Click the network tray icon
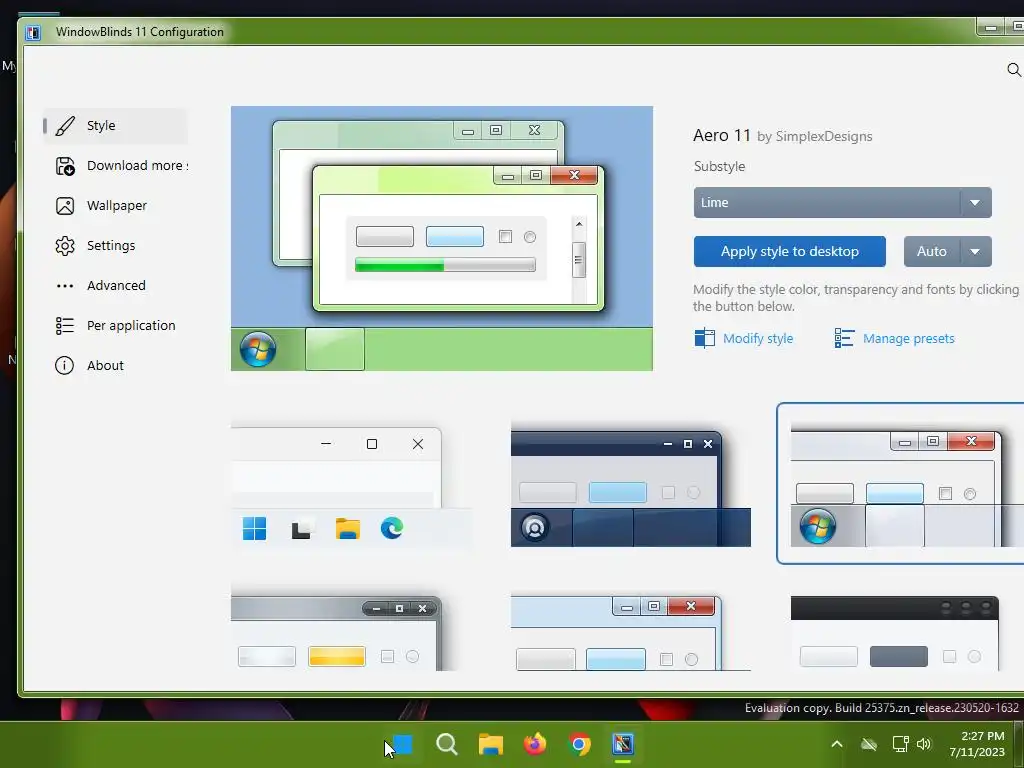This screenshot has width=1024, height=768. pyautogui.click(x=901, y=744)
